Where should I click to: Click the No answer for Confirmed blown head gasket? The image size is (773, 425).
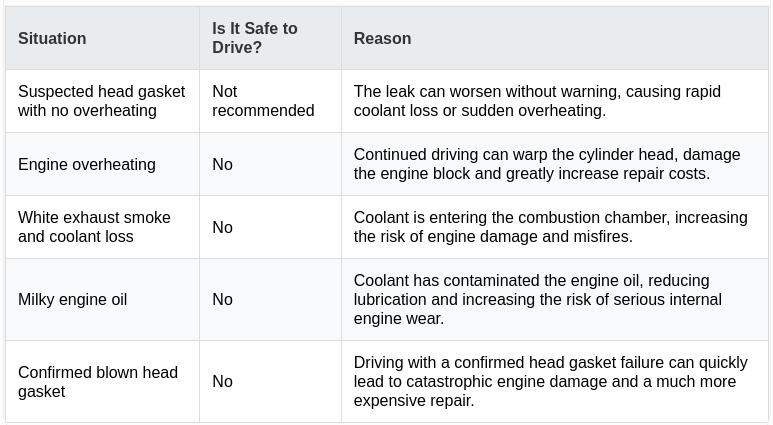[222, 381]
